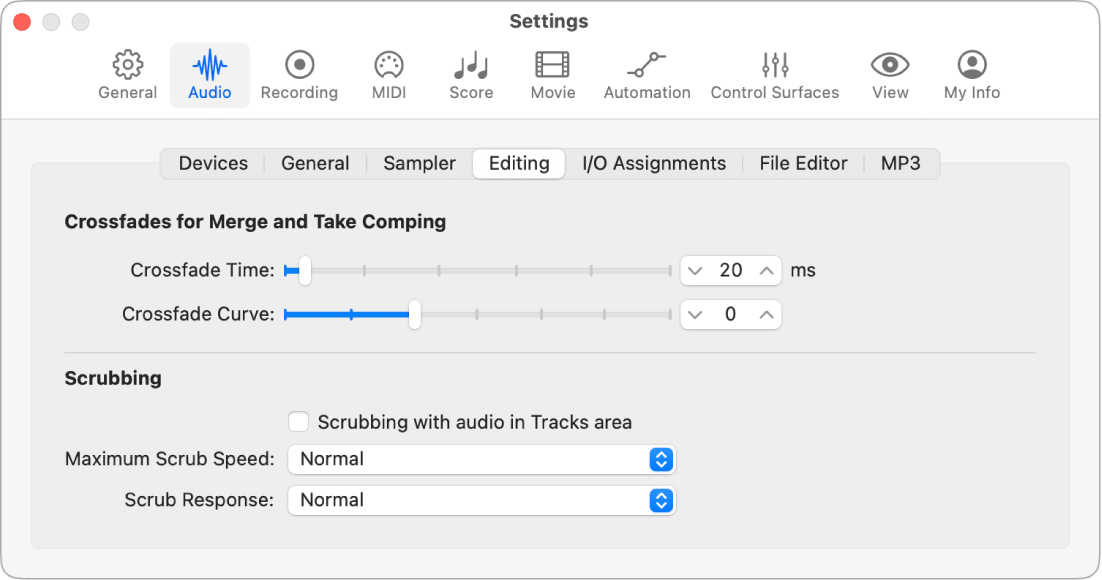Adjust the Crossfade Curve slider handle
This screenshot has width=1102, height=580.
pos(414,314)
